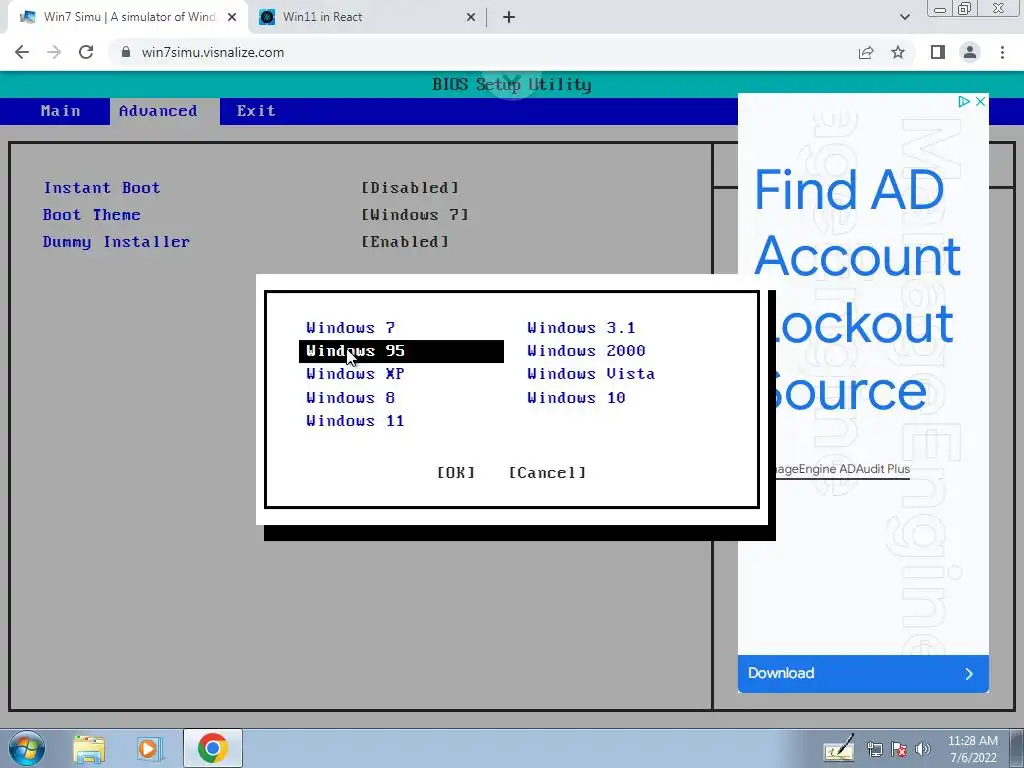Go back to the previous page
The height and width of the screenshot is (768, 1024).
22,52
